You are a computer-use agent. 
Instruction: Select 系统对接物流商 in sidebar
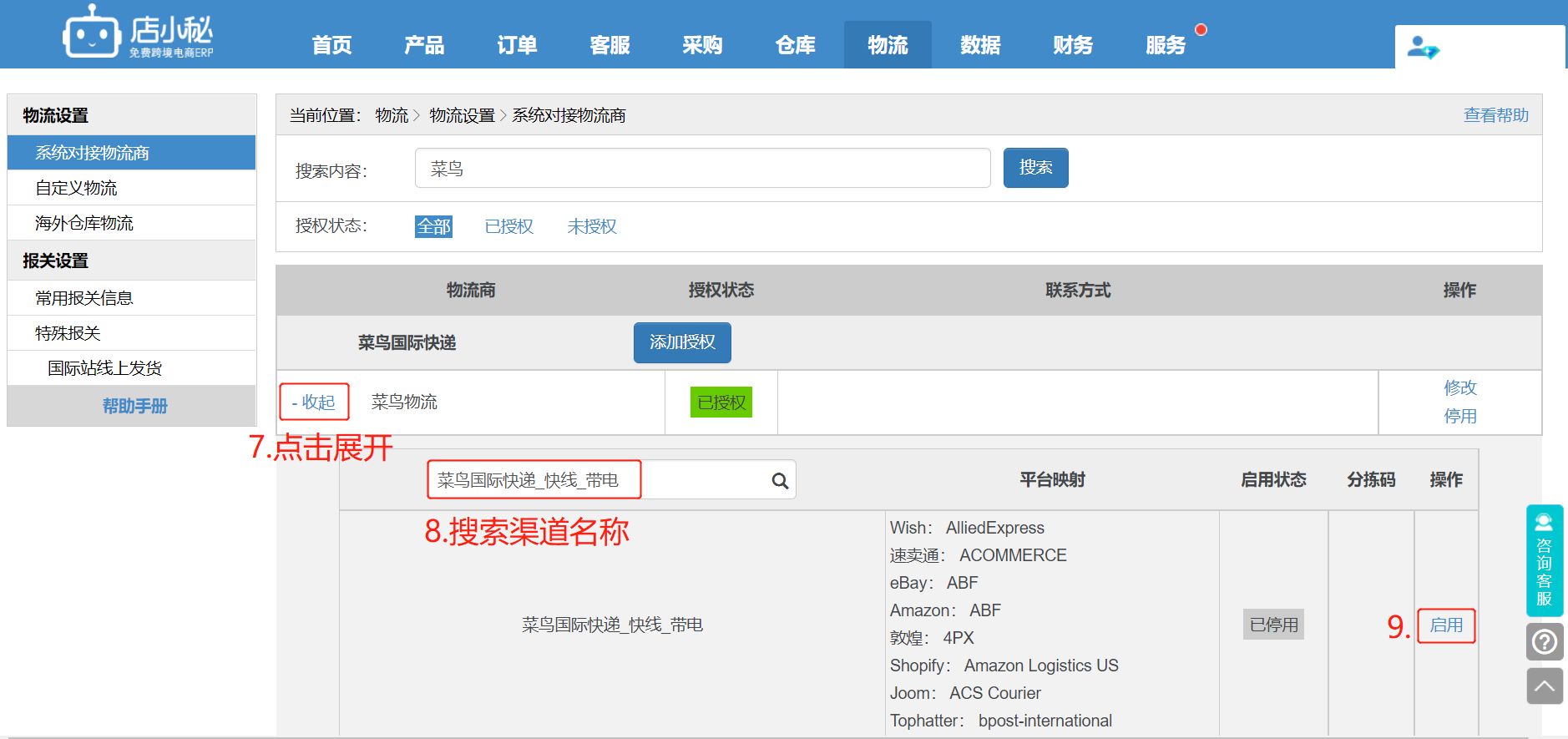tap(132, 153)
